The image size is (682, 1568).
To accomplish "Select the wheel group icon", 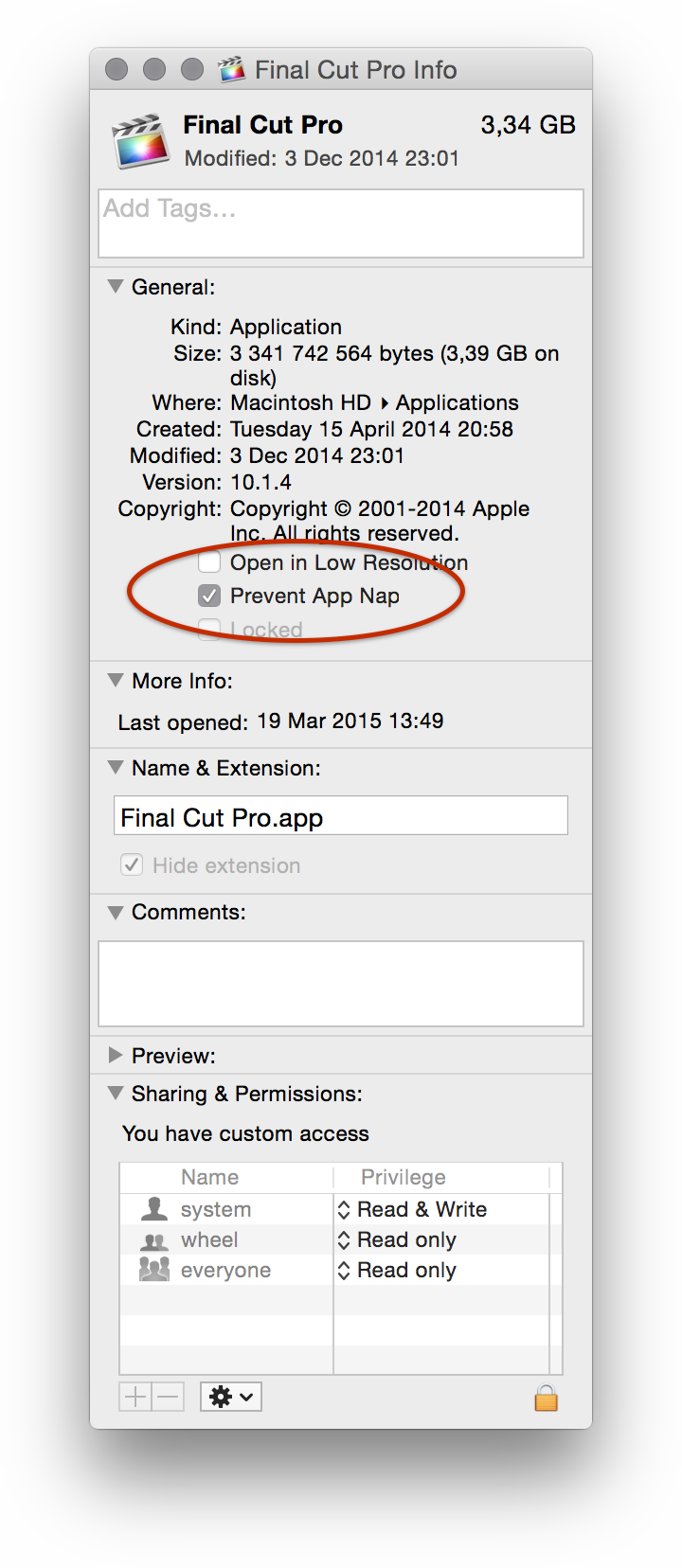I will [153, 1240].
